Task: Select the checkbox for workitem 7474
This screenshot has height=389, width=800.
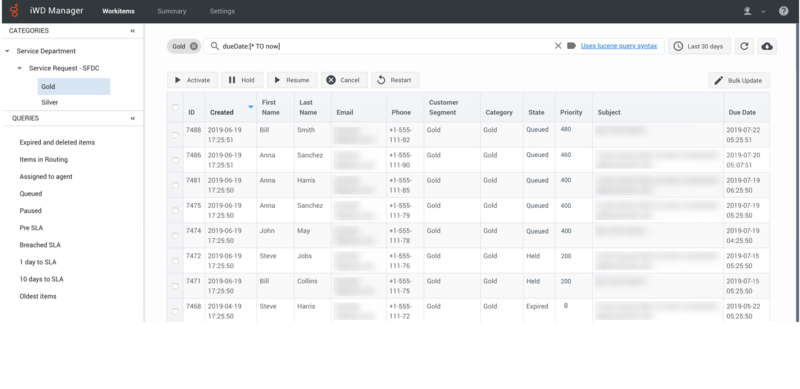Action: coord(176,236)
